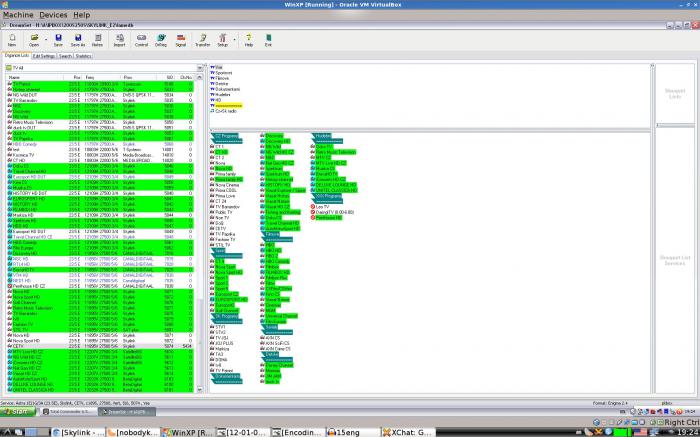Switch to Total Commander in XP taskbar
The image size is (700, 437).
tap(67, 412)
